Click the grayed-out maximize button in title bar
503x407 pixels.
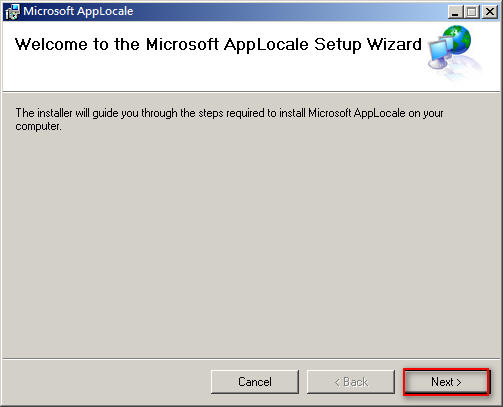pos(472,12)
